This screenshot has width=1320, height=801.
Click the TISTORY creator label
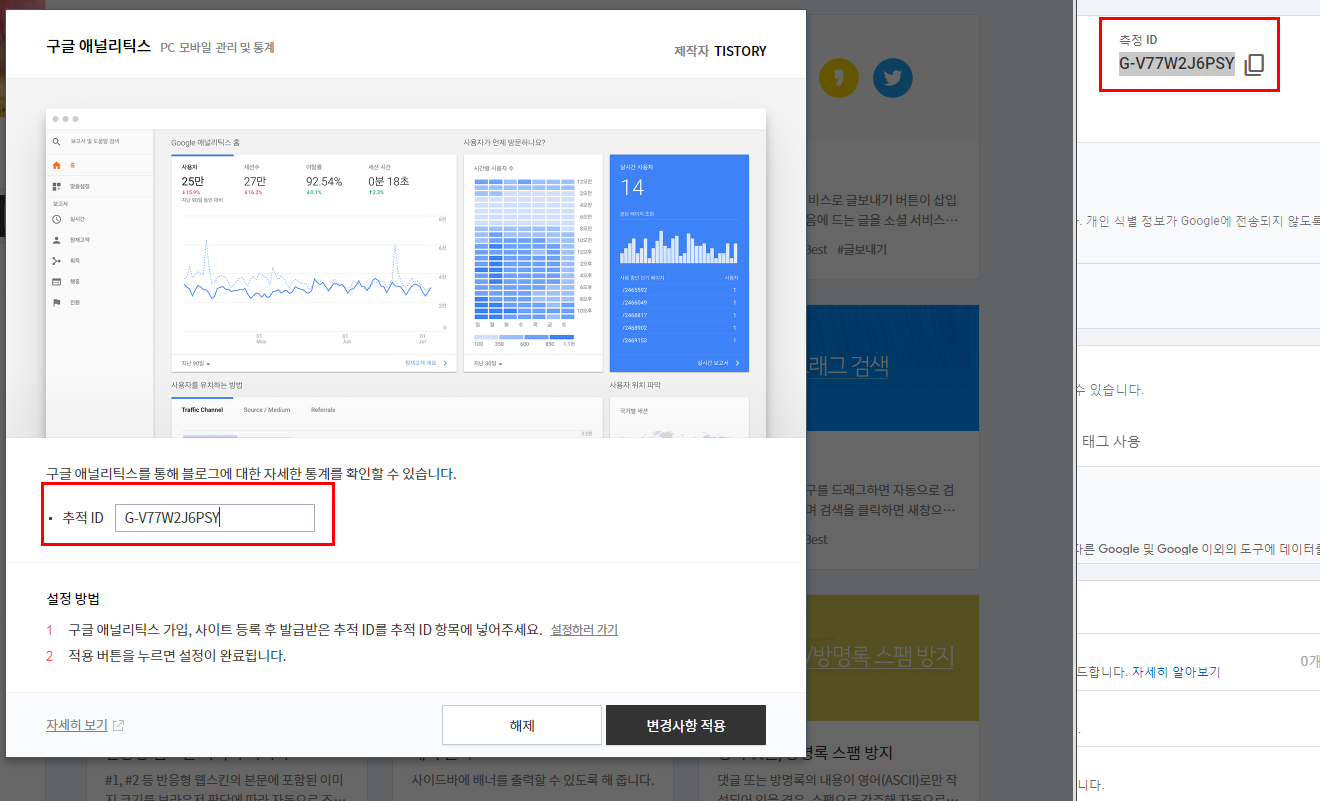click(740, 51)
